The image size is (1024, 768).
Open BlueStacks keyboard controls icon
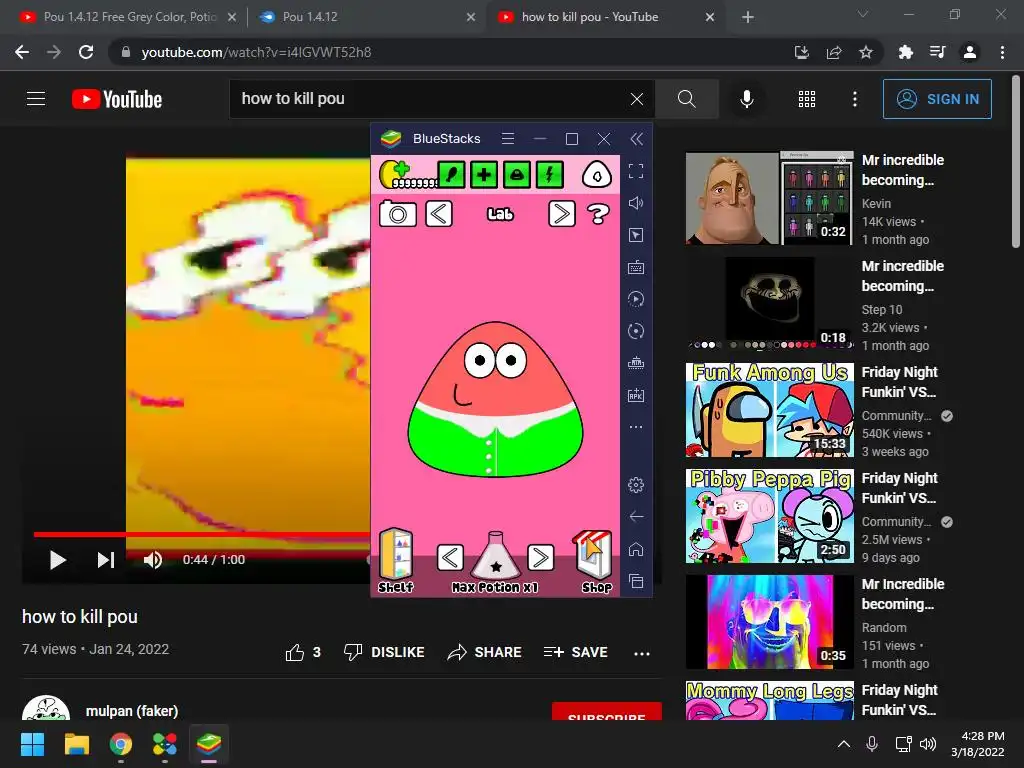635,267
